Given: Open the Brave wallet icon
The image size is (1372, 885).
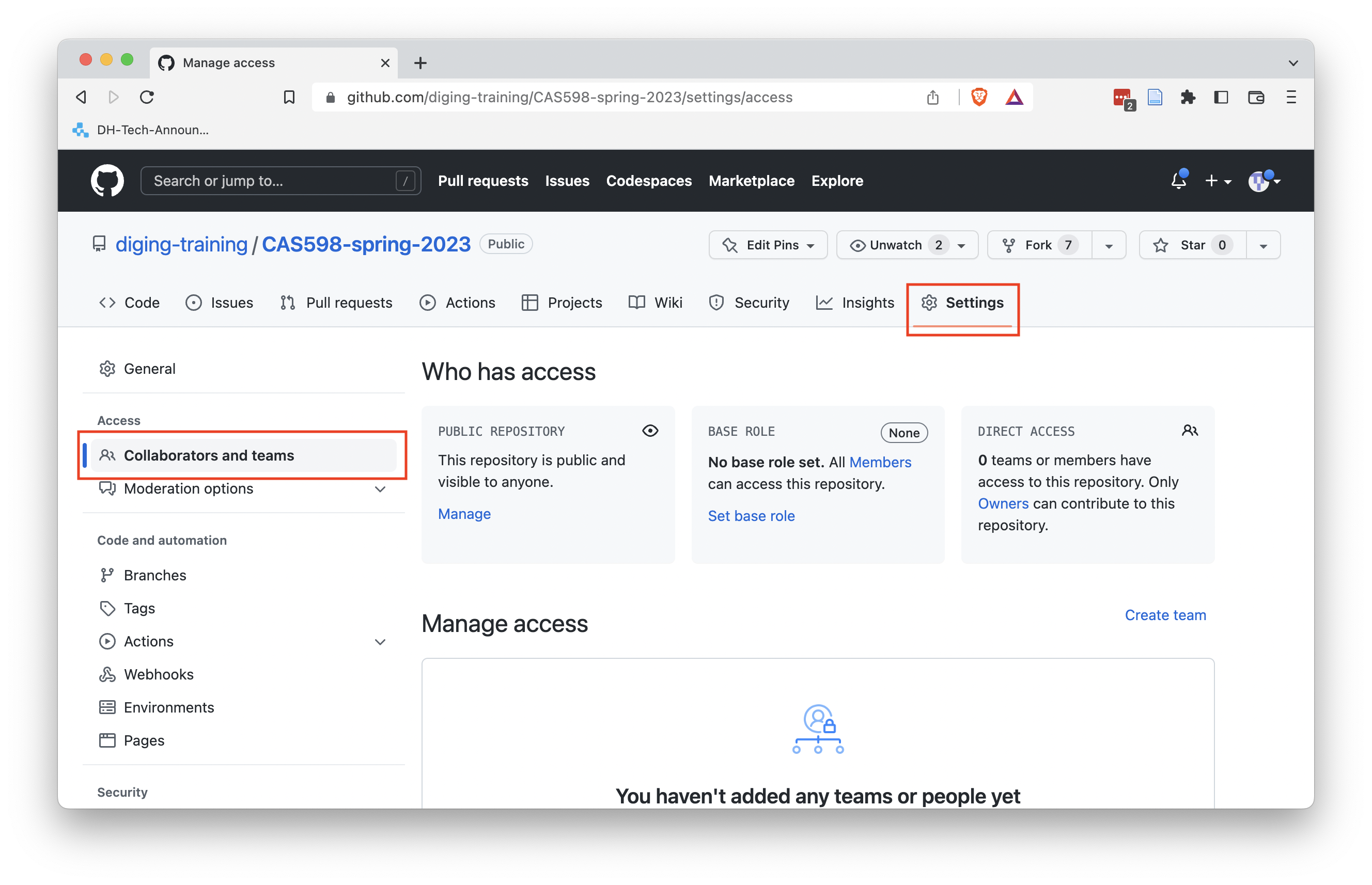Looking at the screenshot, I should pos(1256,97).
